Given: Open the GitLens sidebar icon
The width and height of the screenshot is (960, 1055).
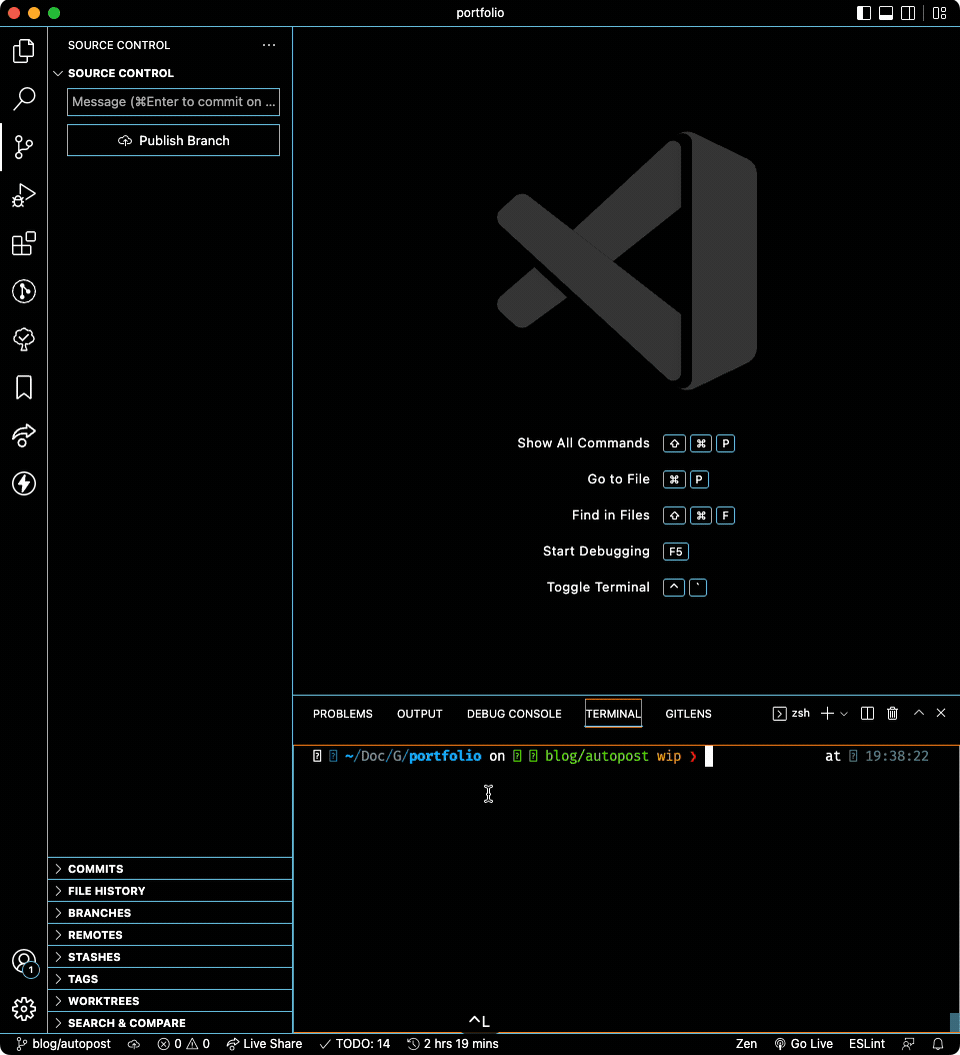Looking at the screenshot, I should coord(23,291).
